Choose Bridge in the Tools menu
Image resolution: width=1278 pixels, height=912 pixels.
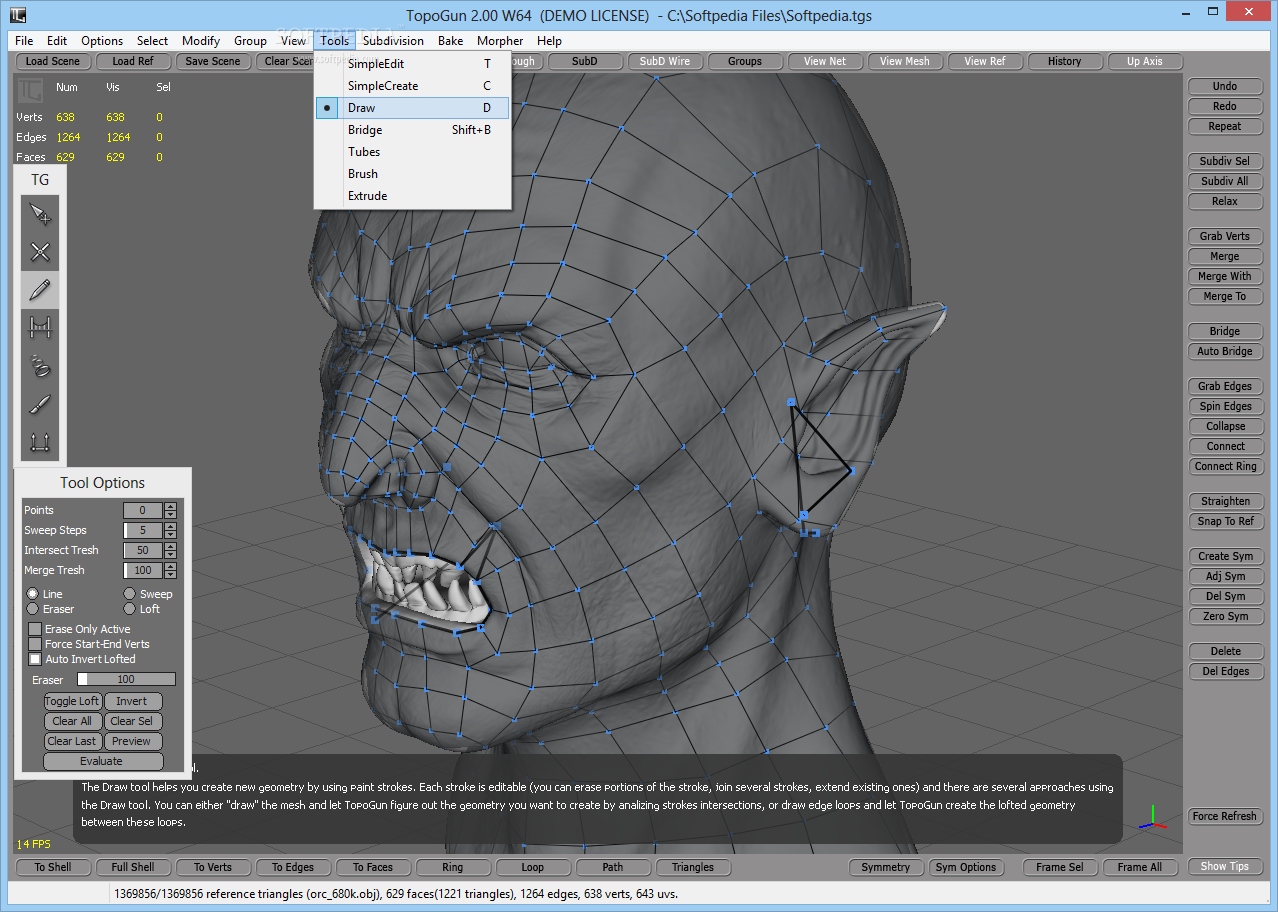(x=412, y=130)
